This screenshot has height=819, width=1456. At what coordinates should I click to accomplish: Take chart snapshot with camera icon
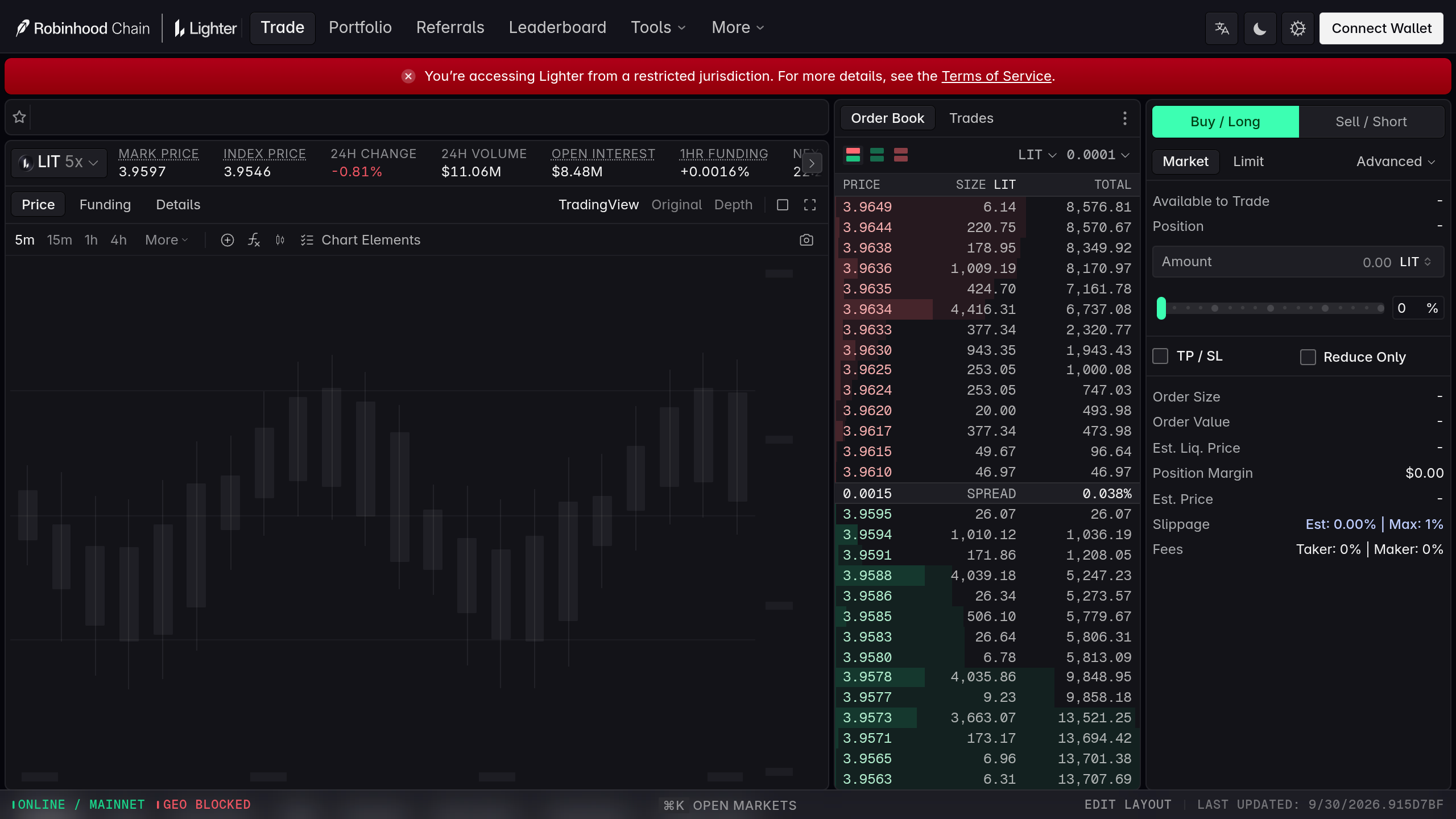point(806,240)
